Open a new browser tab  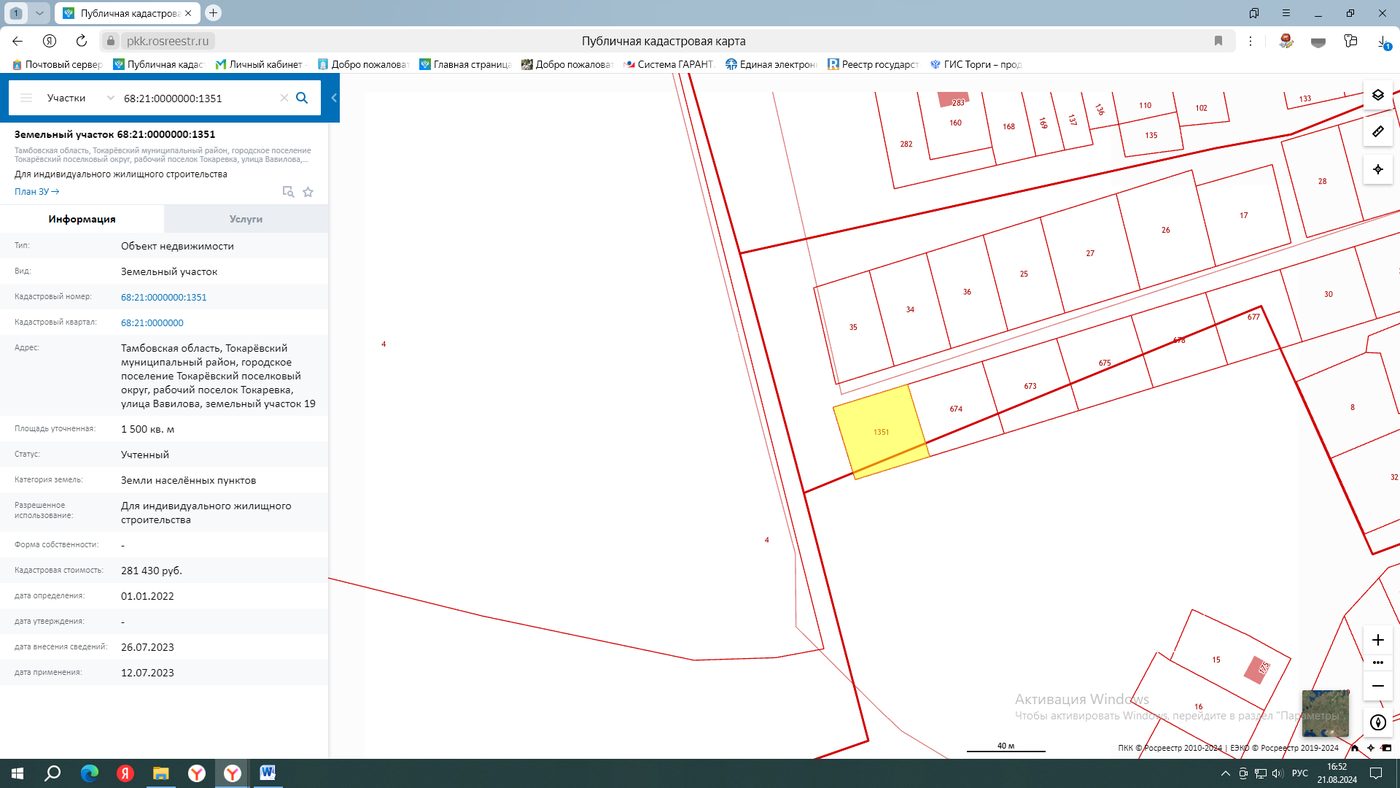tap(213, 13)
